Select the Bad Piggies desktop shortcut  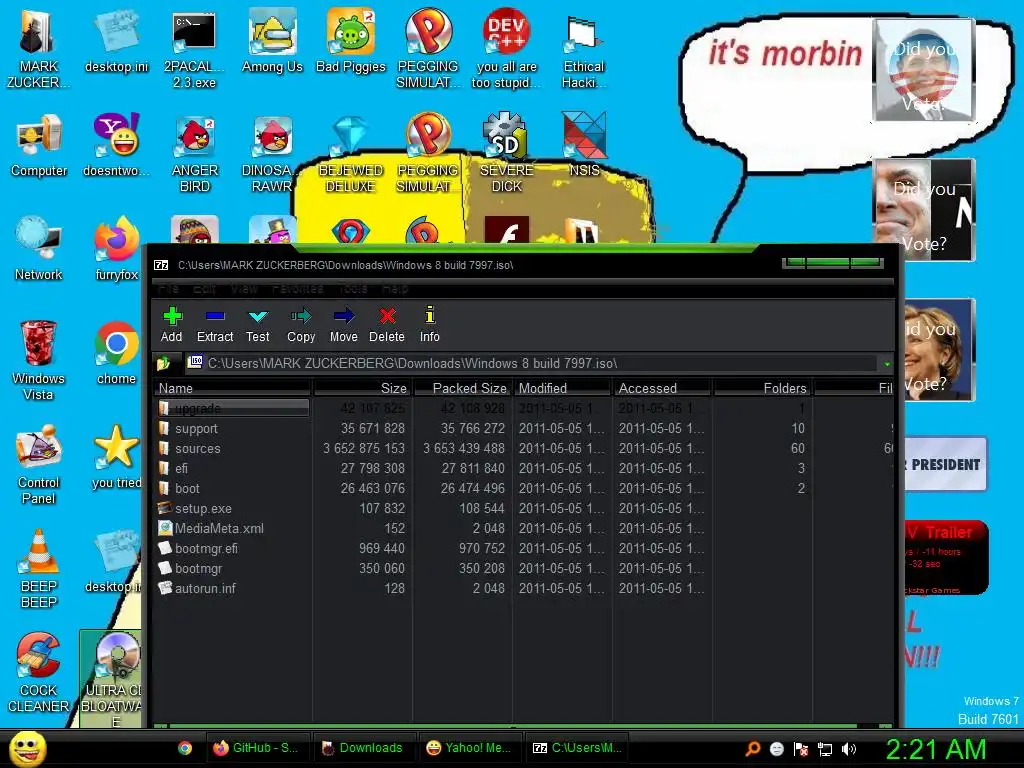(351, 42)
